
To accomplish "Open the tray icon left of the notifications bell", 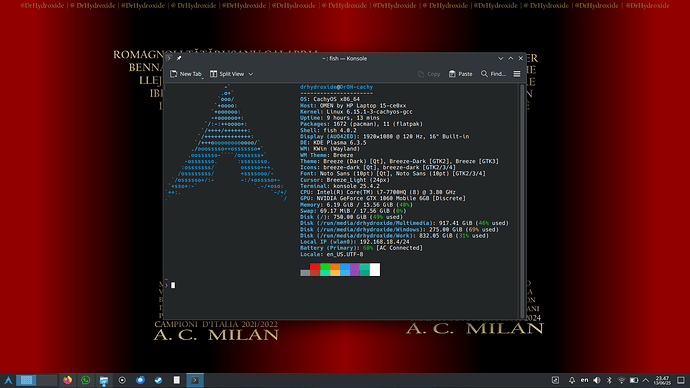I will (556, 380).
